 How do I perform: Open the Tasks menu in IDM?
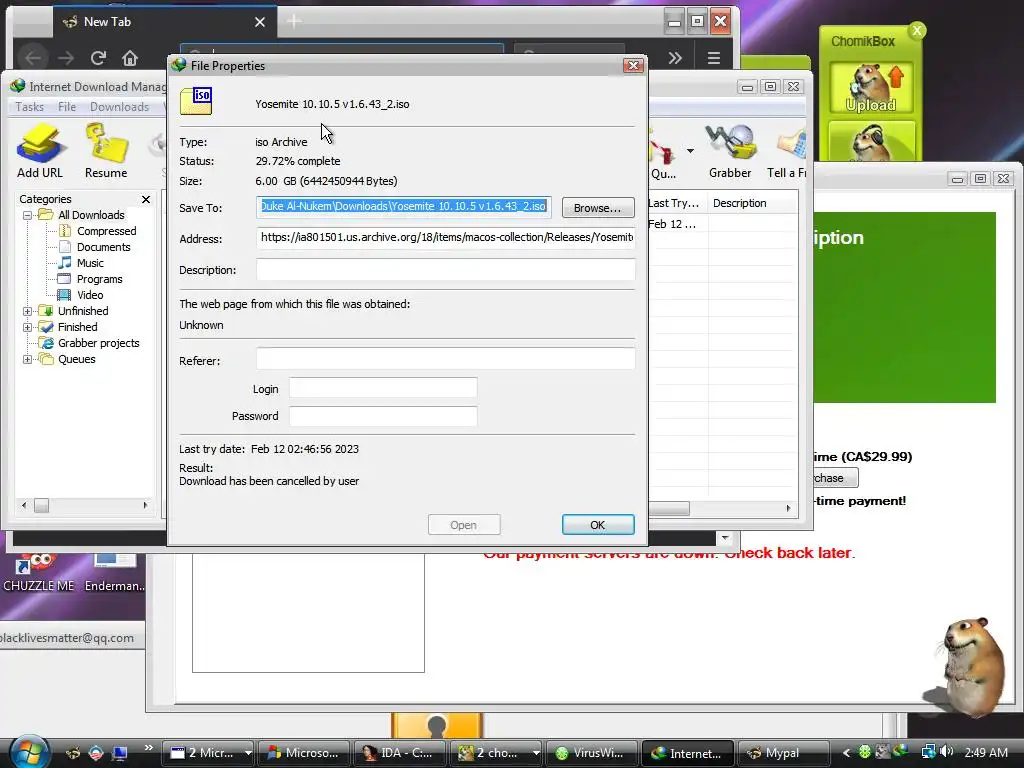[x=29, y=106]
